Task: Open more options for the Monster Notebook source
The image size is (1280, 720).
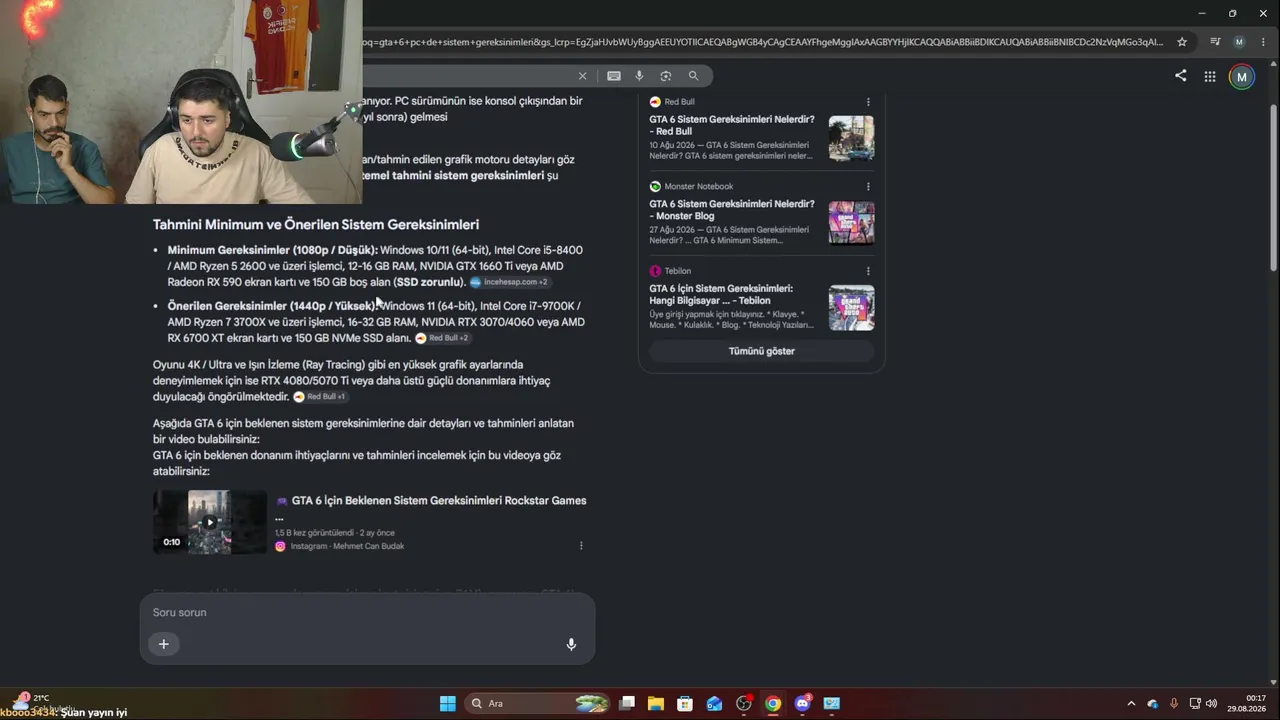Action: click(x=868, y=186)
